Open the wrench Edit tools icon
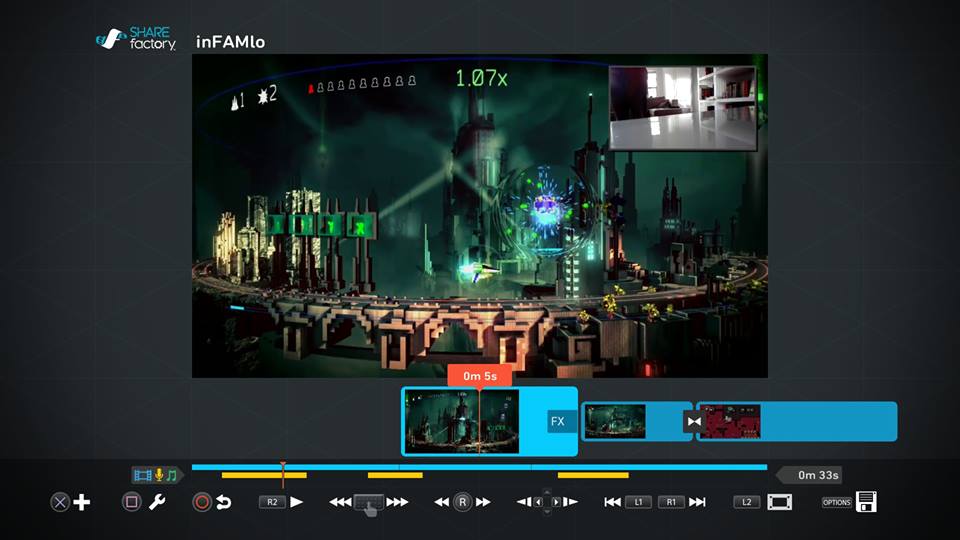Viewport: 960px width, 540px height. click(x=157, y=502)
